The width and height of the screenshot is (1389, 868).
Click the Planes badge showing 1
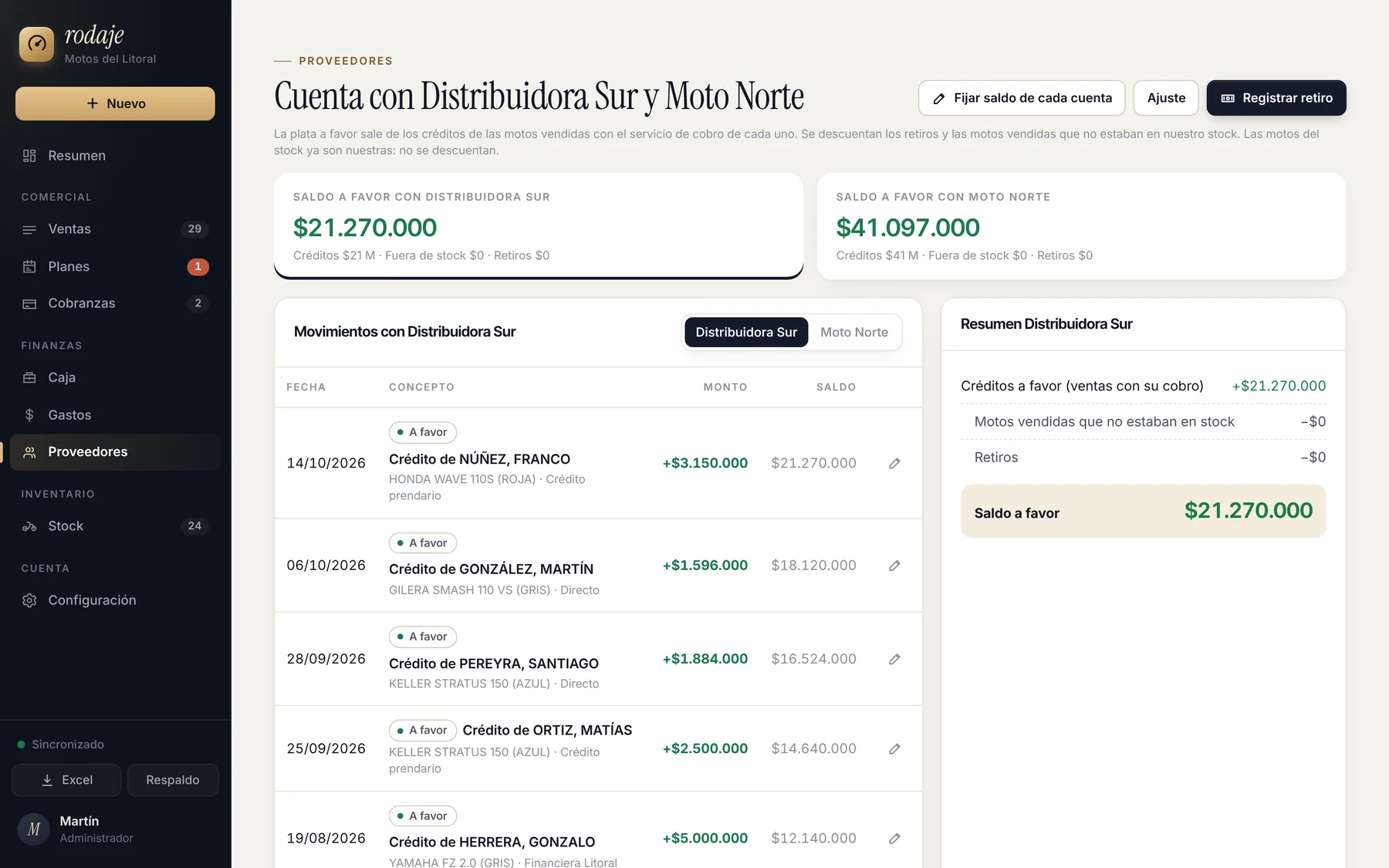198,267
